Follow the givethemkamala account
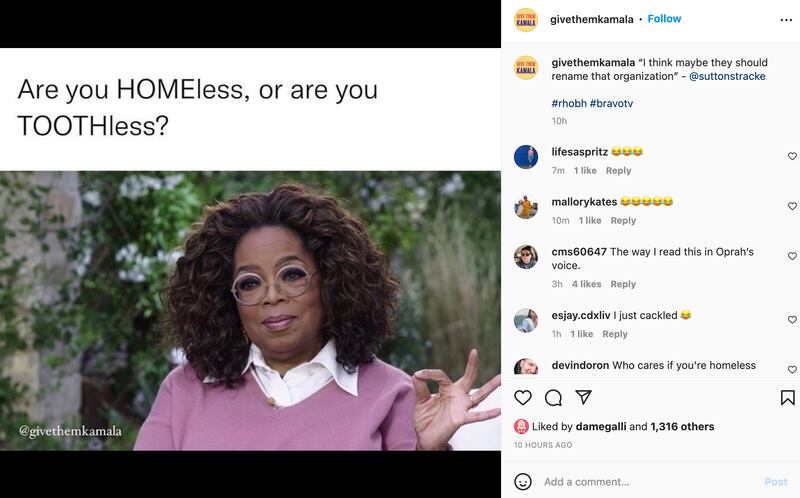Viewport: 800px width, 498px height. [x=664, y=19]
